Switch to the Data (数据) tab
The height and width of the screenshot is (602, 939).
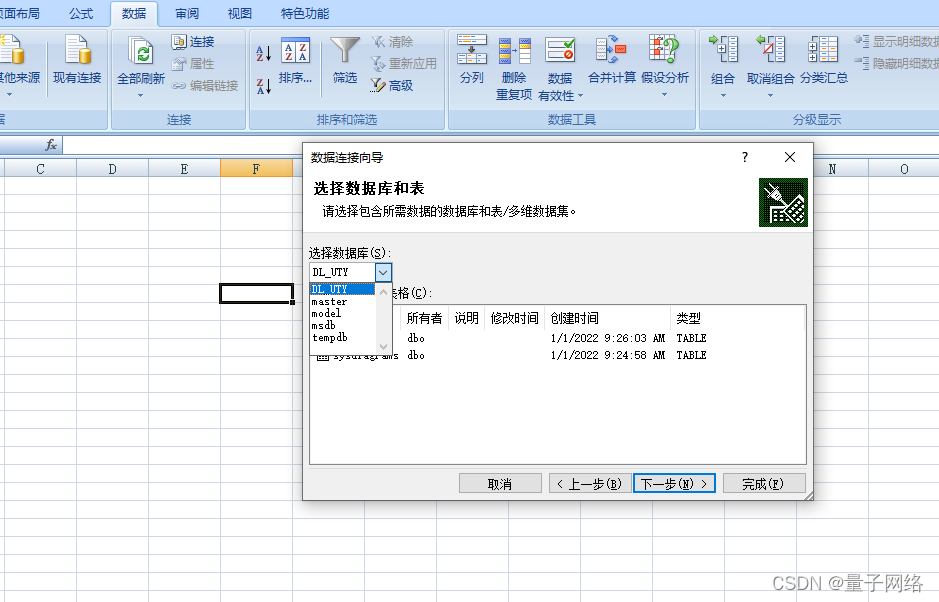point(134,13)
